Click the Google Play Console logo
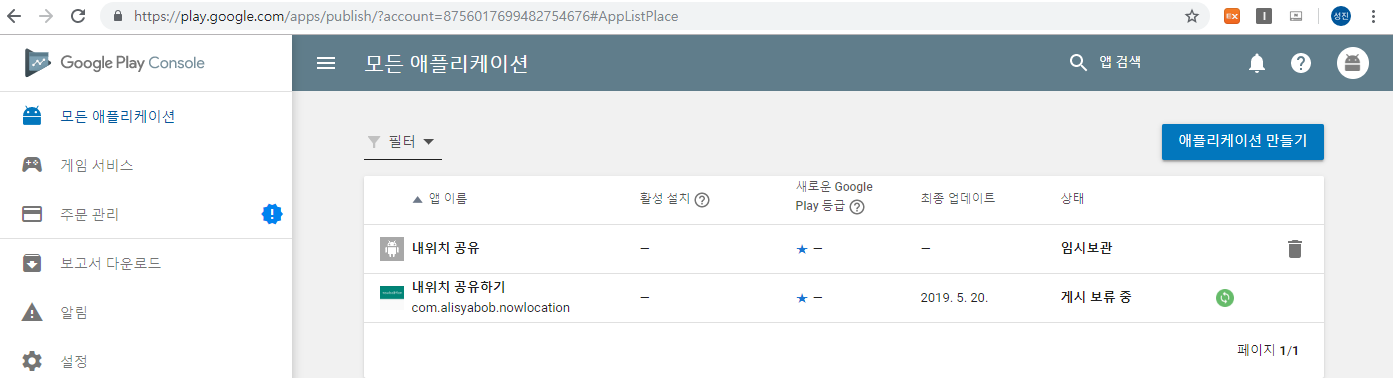This screenshot has height=378, width=1393. pyautogui.click(x=115, y=62)
